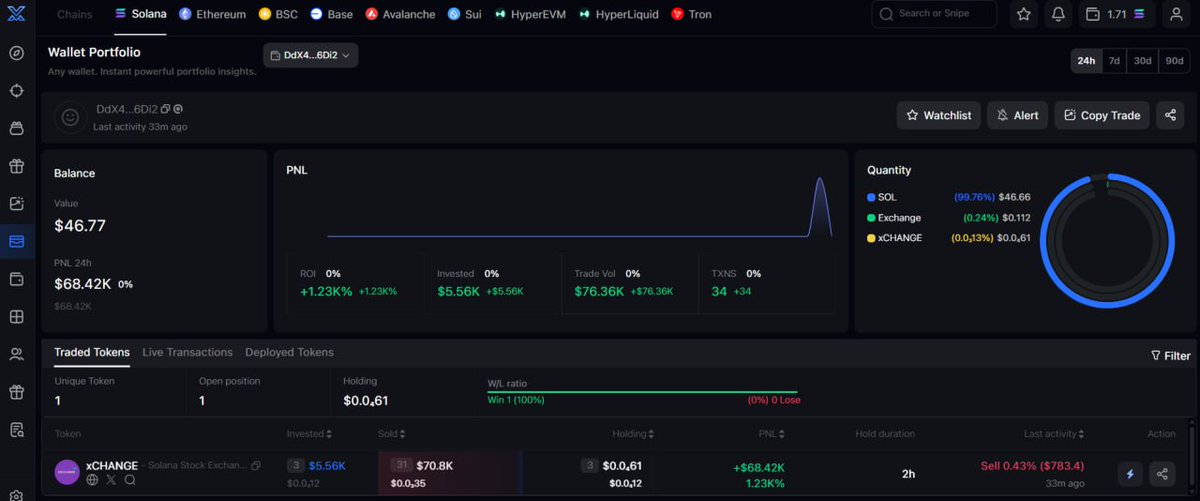
Task: Switch to Avalanche chain
Action: (401, 14)
